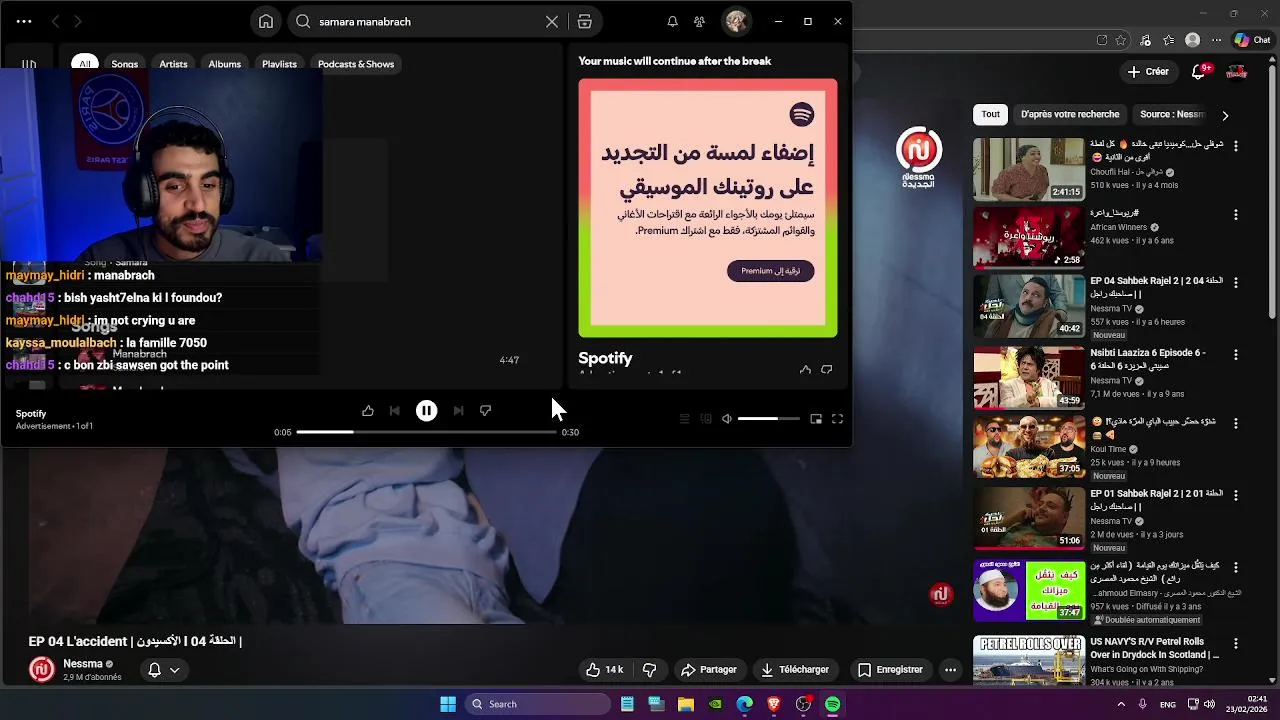Click YouTube Créer button

1148,72
